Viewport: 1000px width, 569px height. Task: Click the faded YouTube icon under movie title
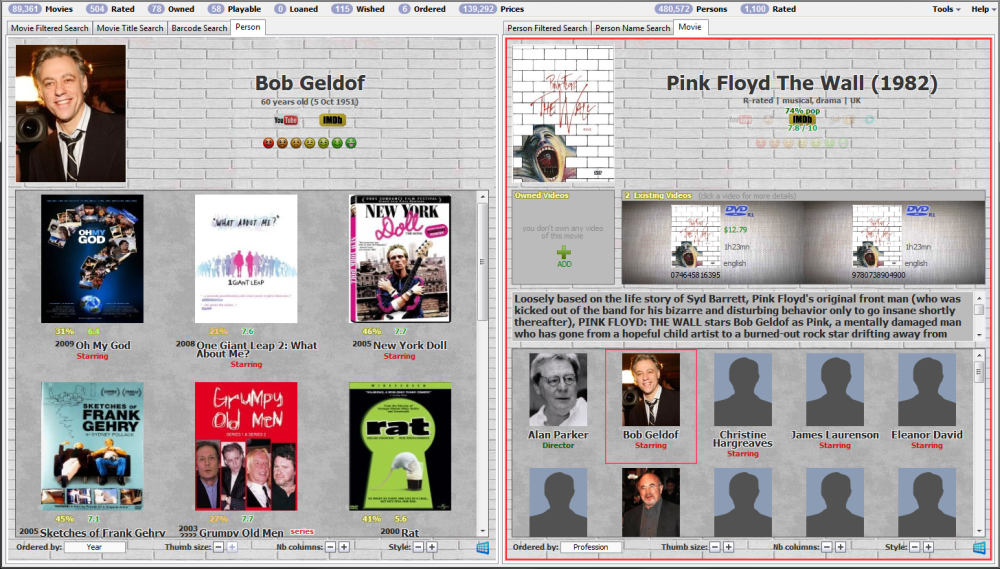741,119
